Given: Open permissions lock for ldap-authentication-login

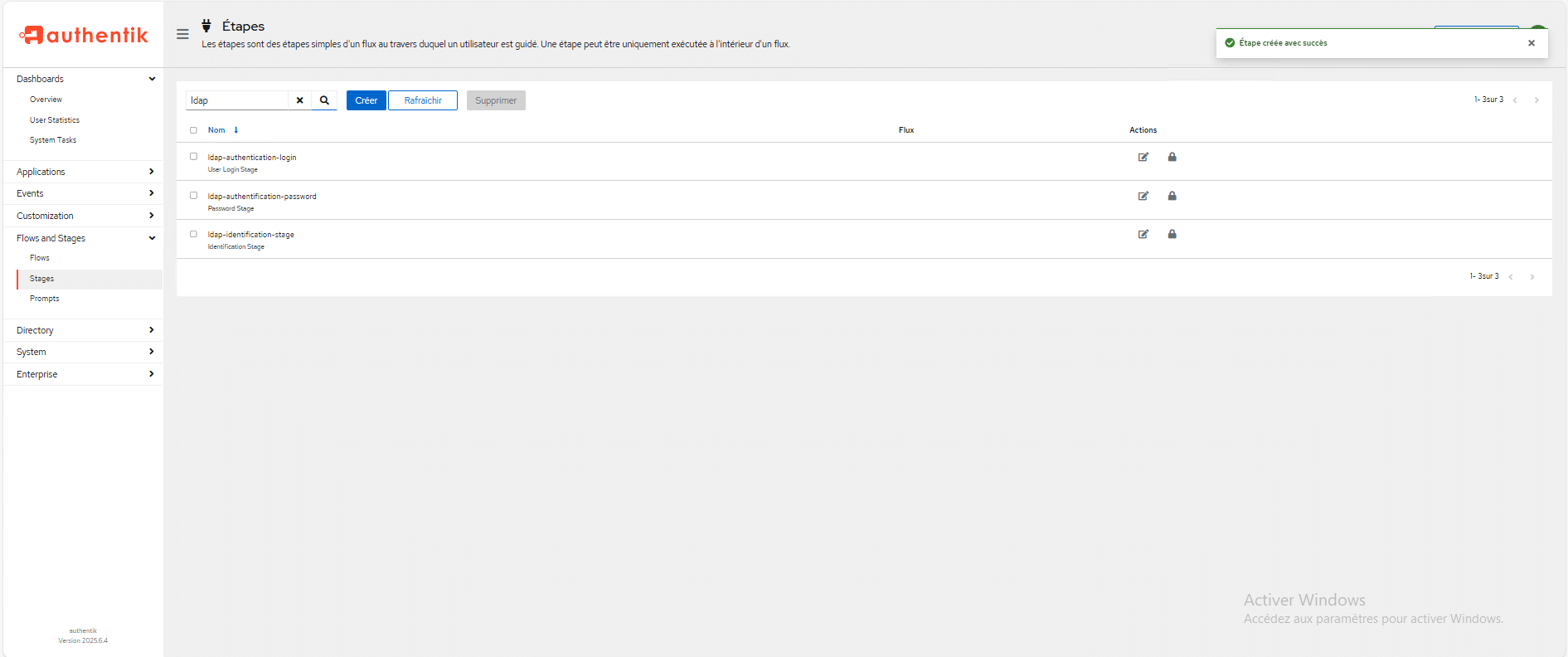Looking at the screenshot, I should [x=1172, y=157].
